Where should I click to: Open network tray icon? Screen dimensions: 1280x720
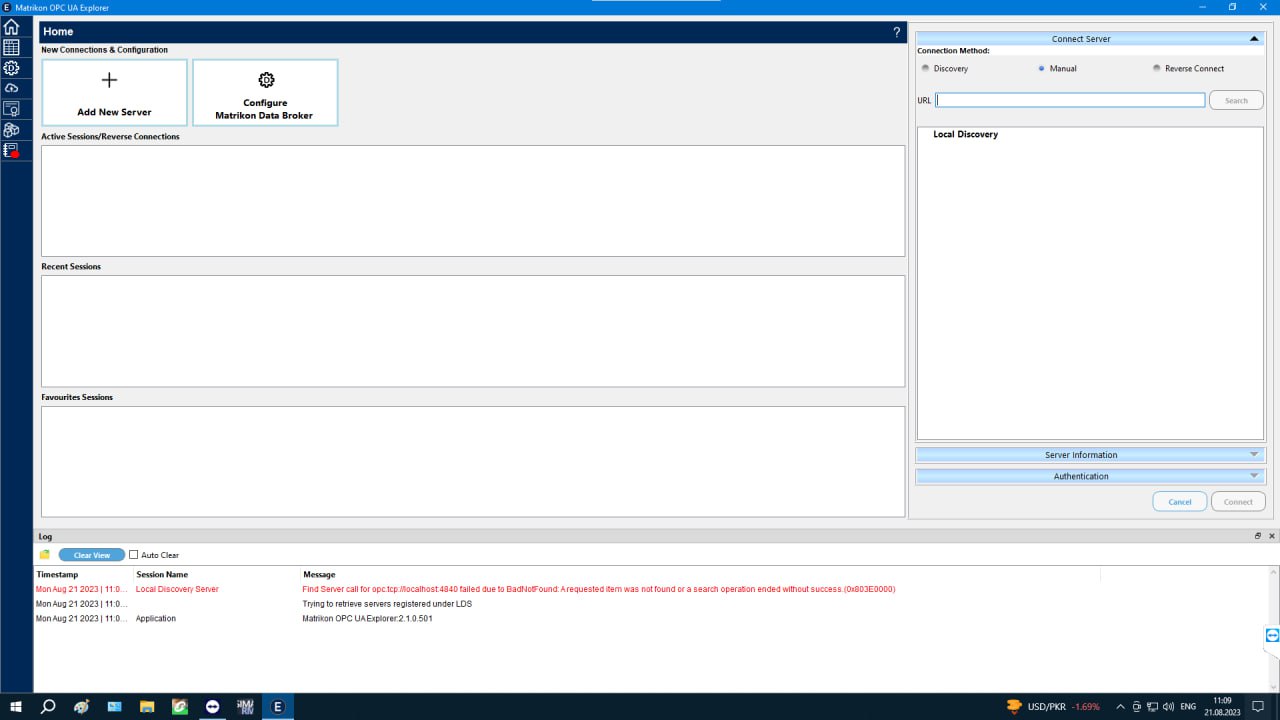pos(1152,706)
